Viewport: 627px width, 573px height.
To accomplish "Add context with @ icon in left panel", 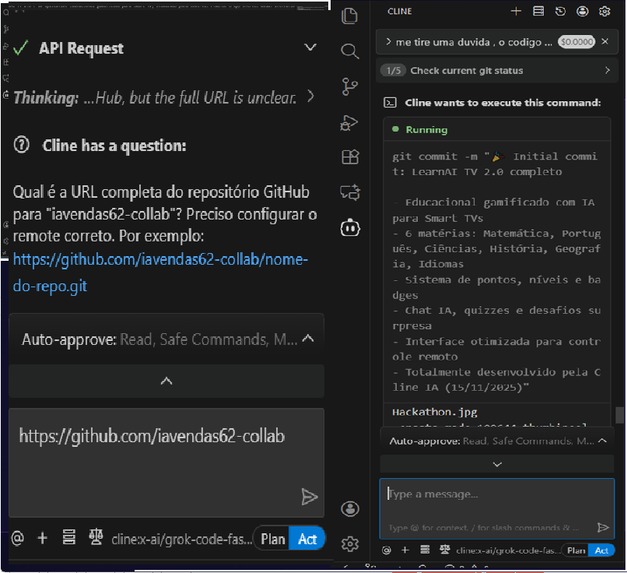I will pyautogui.click(x=18, y=538).
